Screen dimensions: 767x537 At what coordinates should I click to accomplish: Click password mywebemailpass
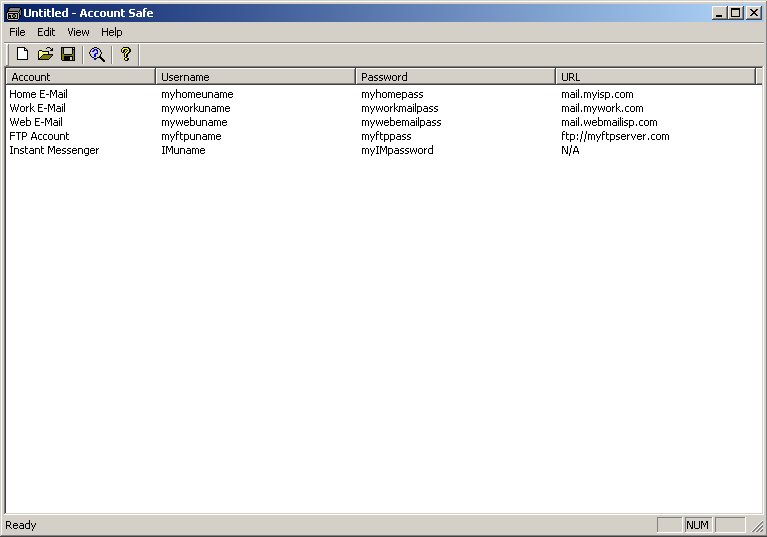(401, 122)
